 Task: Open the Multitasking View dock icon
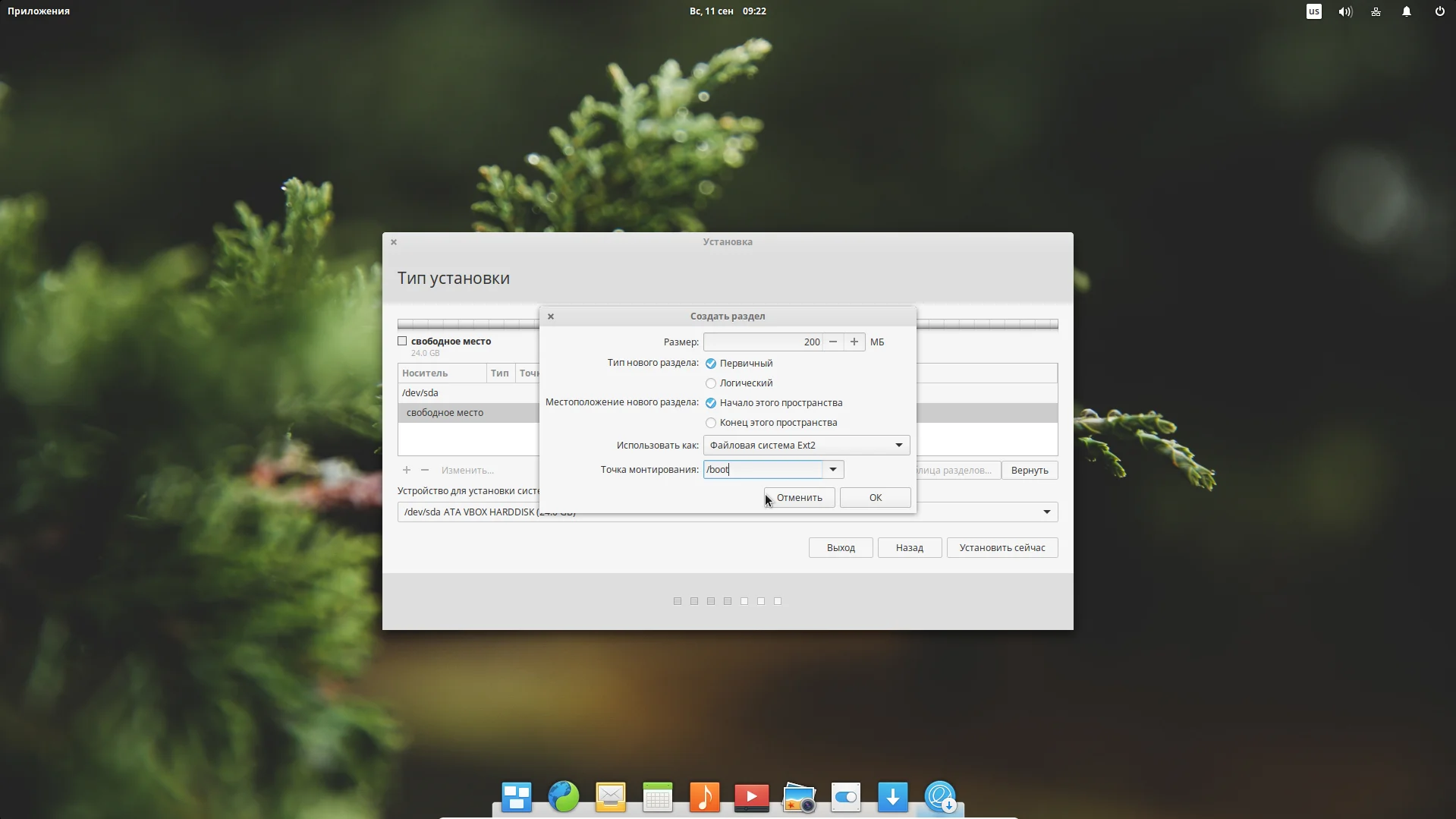click(517, 797)
